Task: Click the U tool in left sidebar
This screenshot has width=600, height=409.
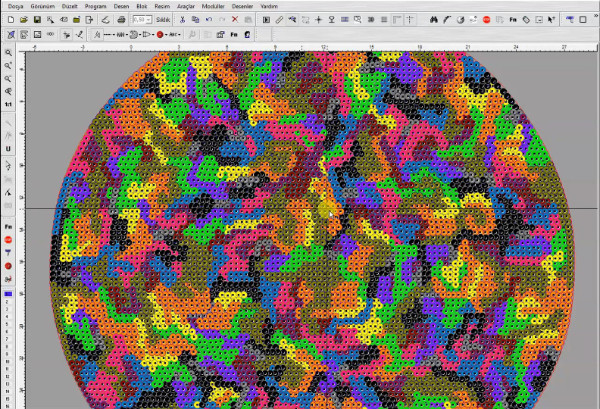Action: click(x=8, y=149)
